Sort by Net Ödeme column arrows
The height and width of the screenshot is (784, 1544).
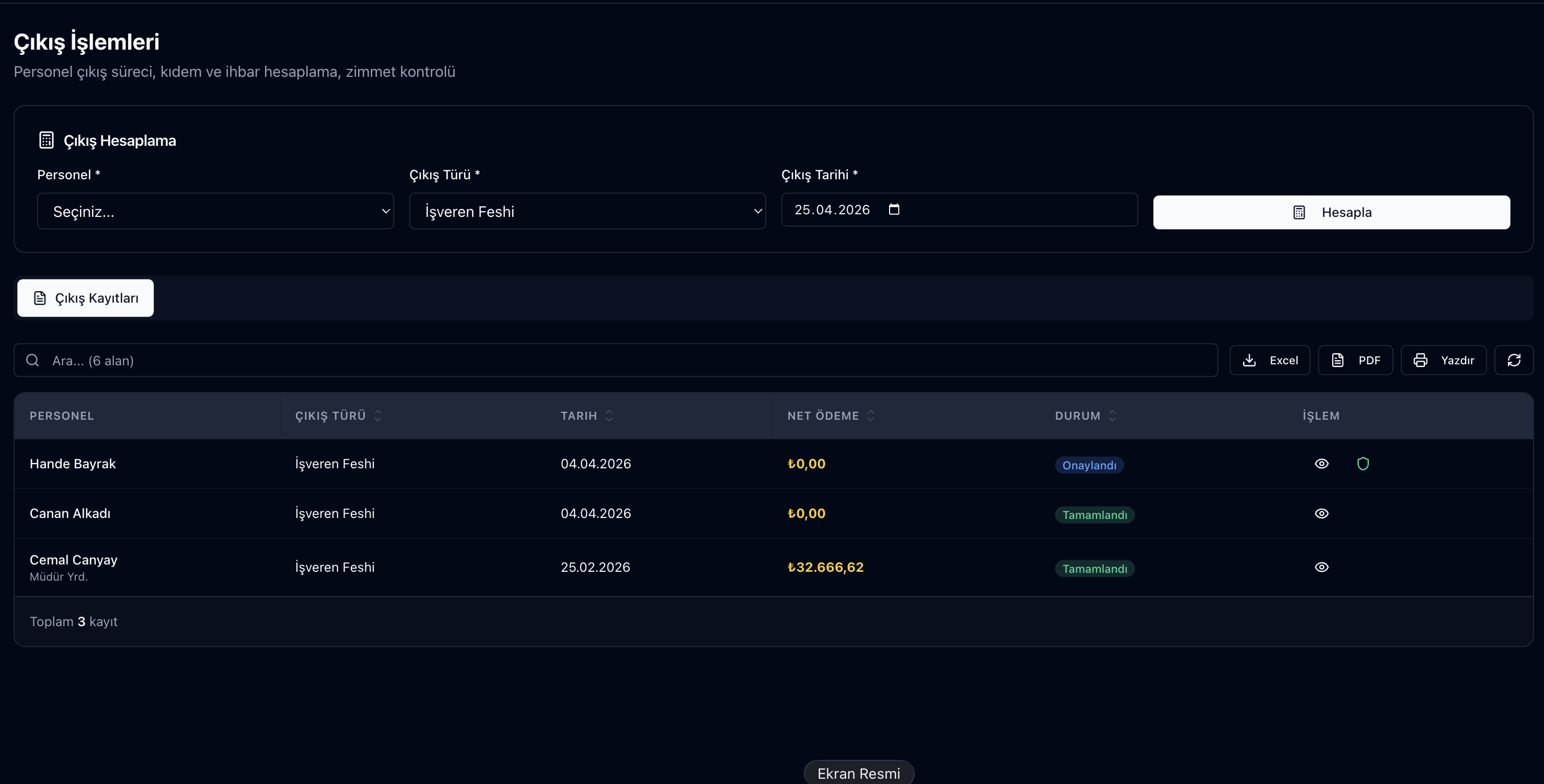pos(870,416)
